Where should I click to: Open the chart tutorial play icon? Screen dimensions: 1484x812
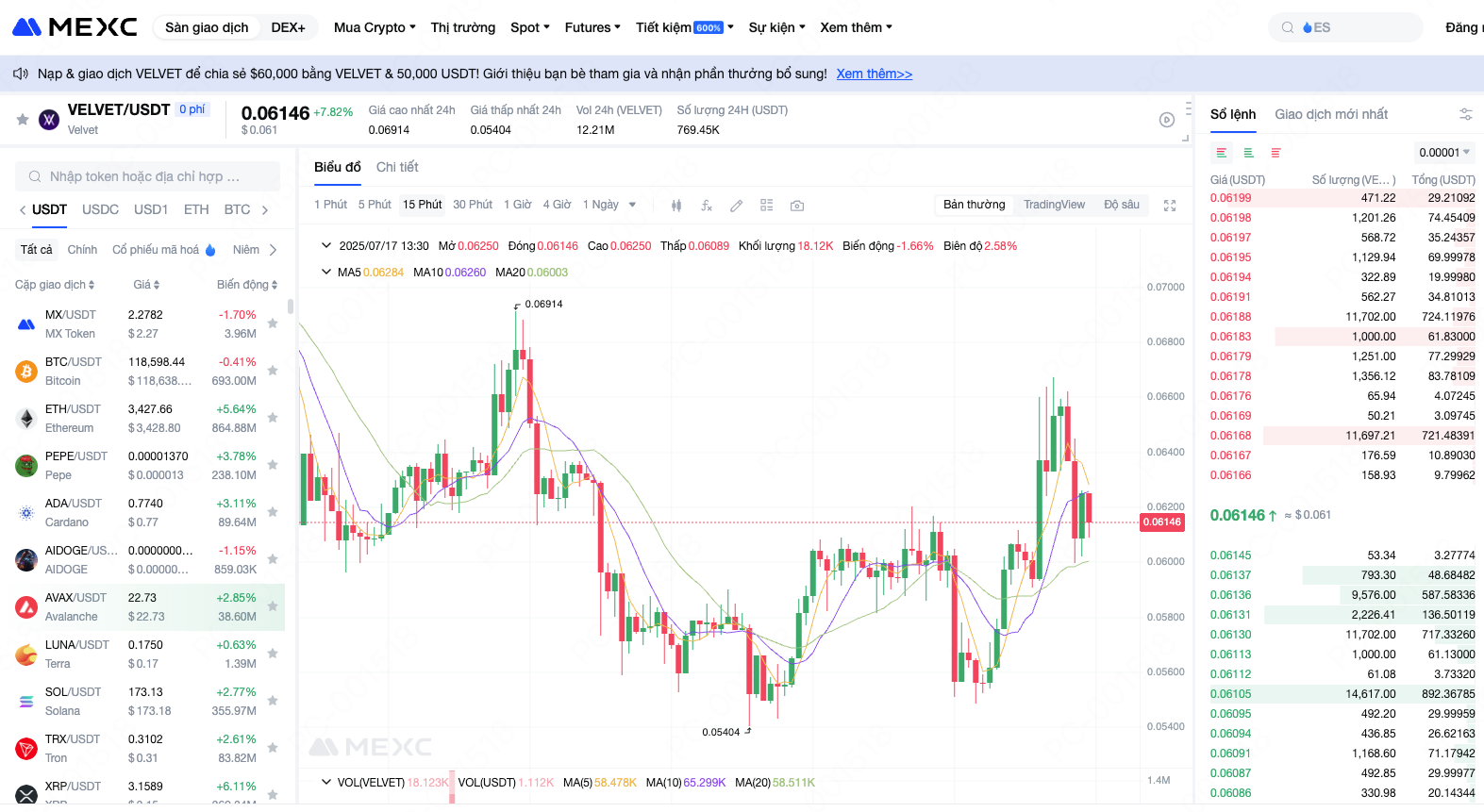pos(1167,120)
